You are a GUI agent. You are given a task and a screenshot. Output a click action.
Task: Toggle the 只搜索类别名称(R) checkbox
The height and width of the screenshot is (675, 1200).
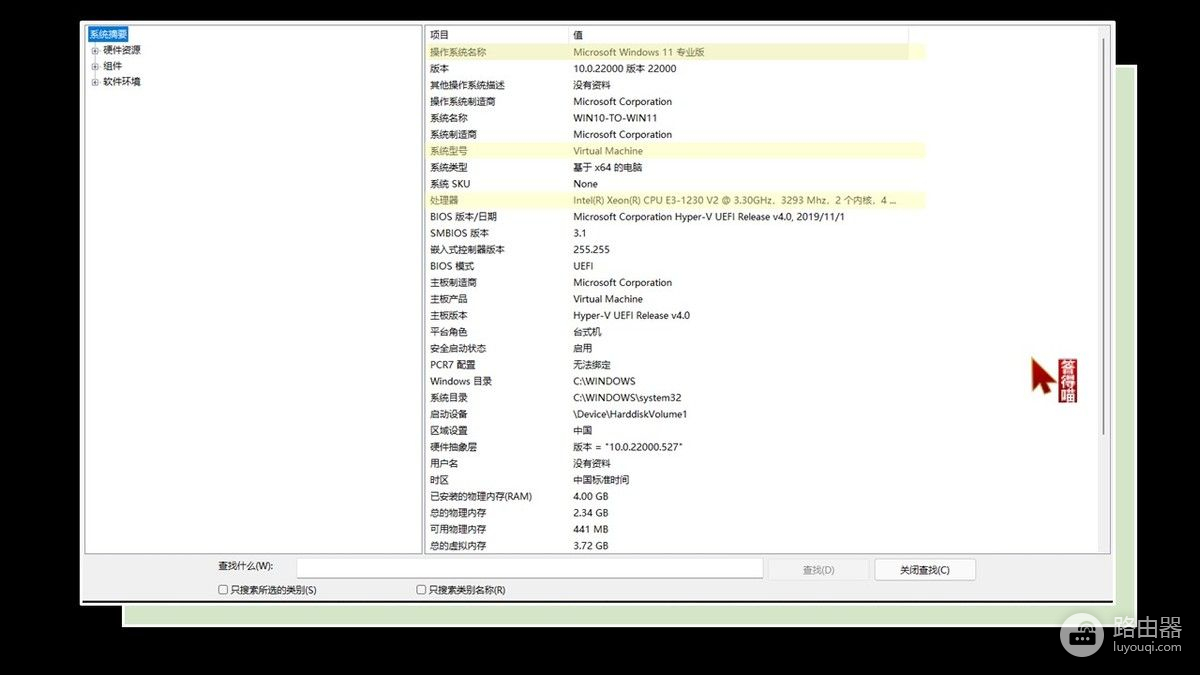click(421, 590)
